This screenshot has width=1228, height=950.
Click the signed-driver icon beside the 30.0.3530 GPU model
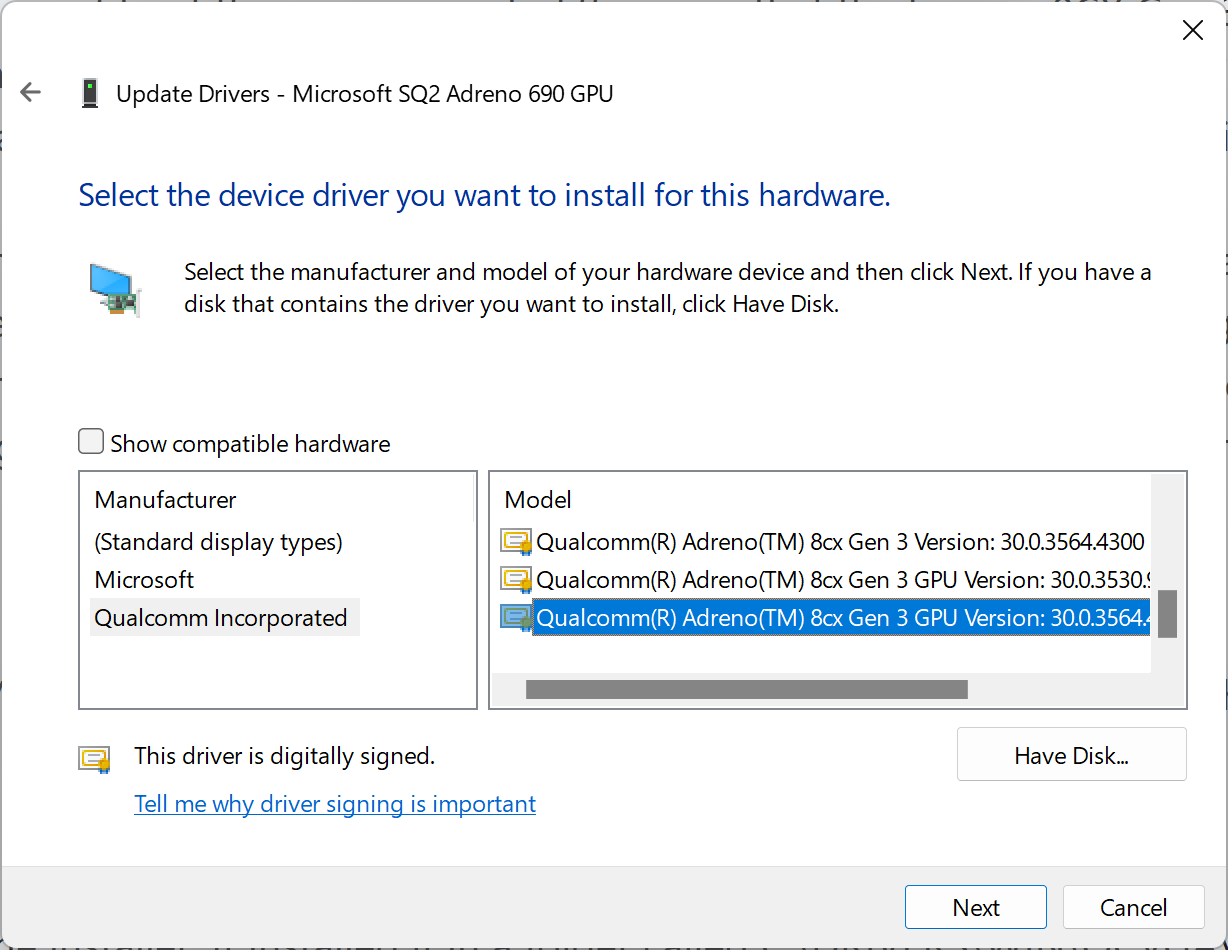pos(516,579)
